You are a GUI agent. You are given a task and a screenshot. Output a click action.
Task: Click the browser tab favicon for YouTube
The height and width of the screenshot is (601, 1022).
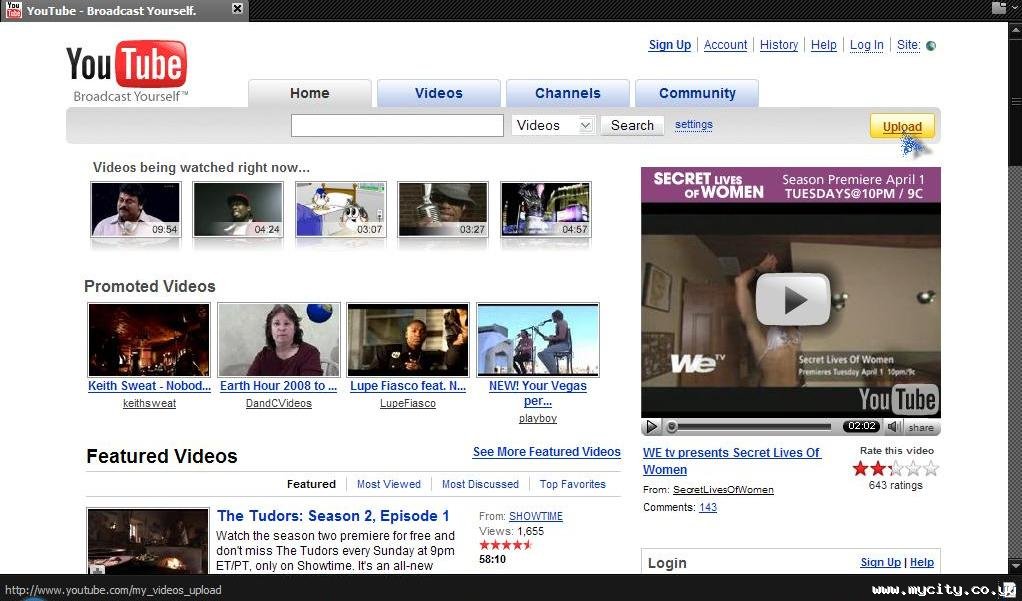coord(13,9)
